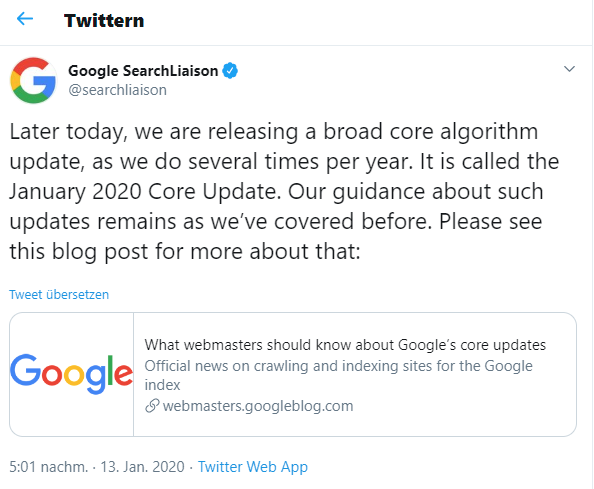The width and height of the screenshot is (594, 489).
Task: Open the core updates article headline
Action: [x=345, y=345]
